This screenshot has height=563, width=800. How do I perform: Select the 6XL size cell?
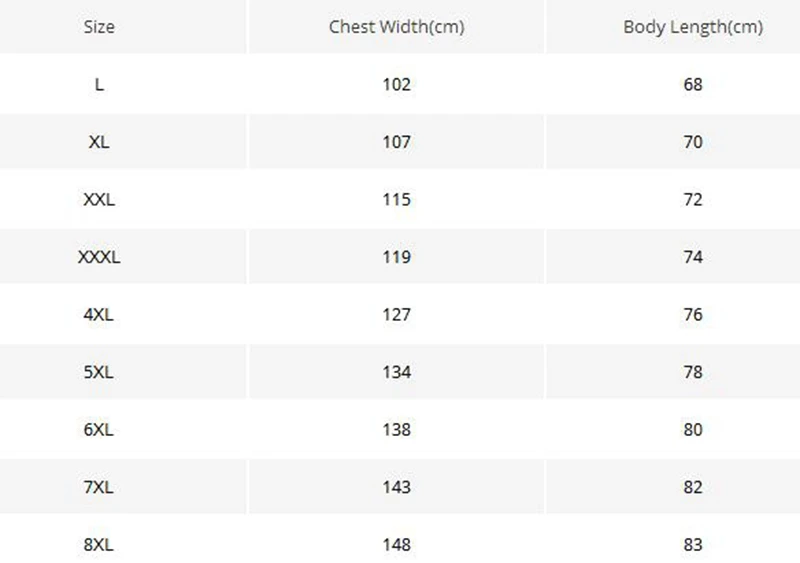pos(99,430)
